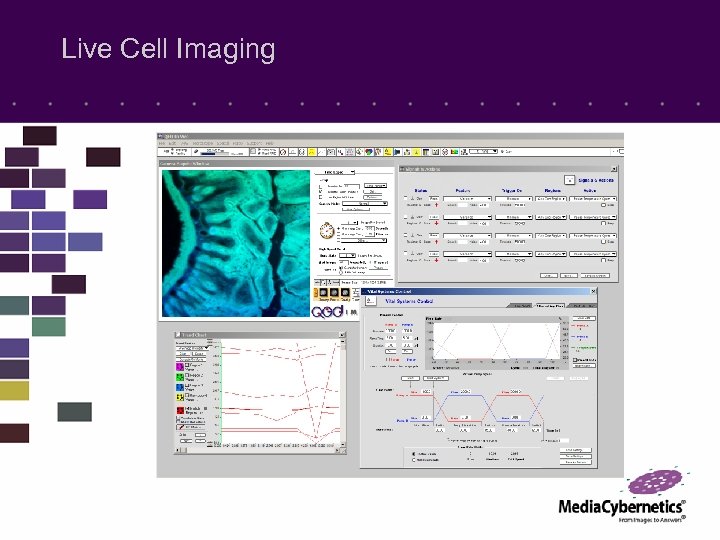
Task: Click the Trend Chart horizontal scrollbar right arrow
Action: [x=338, y=450]
